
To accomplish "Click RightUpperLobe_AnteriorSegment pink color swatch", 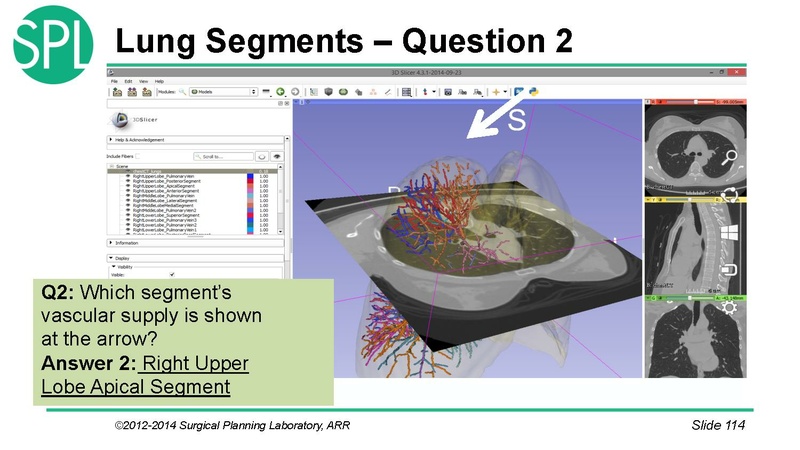I will pyautogui.click(x=250, y=191).
